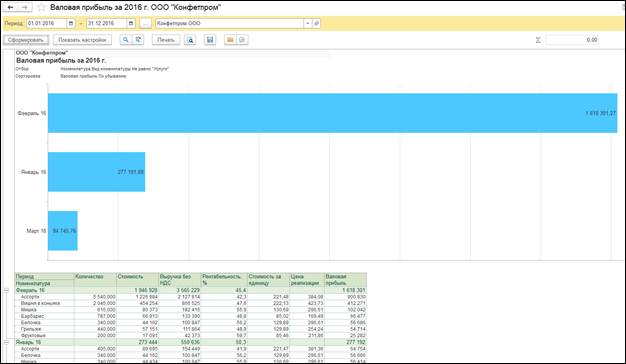626x364 pixels.
Task: Open print preview icon
Action: coord(190,40)
